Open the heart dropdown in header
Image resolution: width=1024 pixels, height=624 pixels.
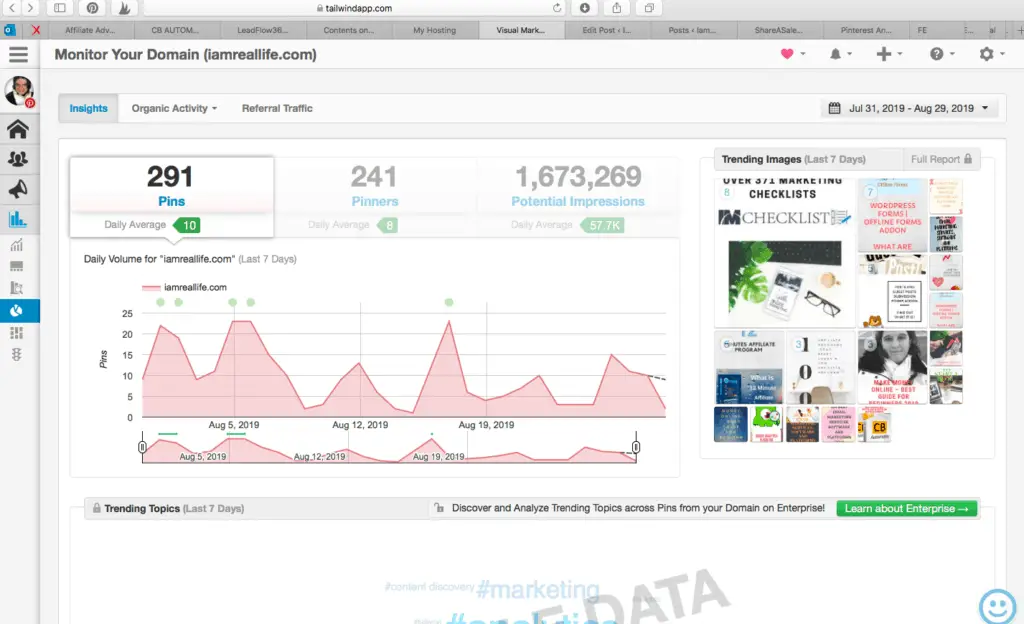[793, 54]
